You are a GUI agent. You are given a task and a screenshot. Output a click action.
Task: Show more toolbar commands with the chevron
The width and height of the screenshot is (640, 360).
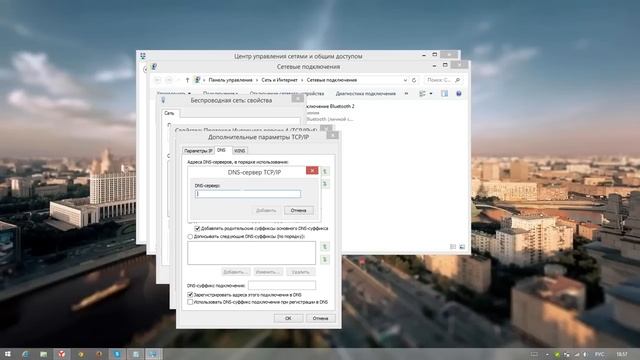coord(406,93)
